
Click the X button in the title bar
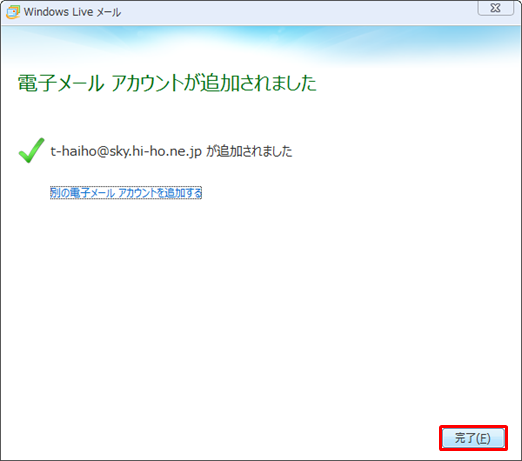click(496, 8)
